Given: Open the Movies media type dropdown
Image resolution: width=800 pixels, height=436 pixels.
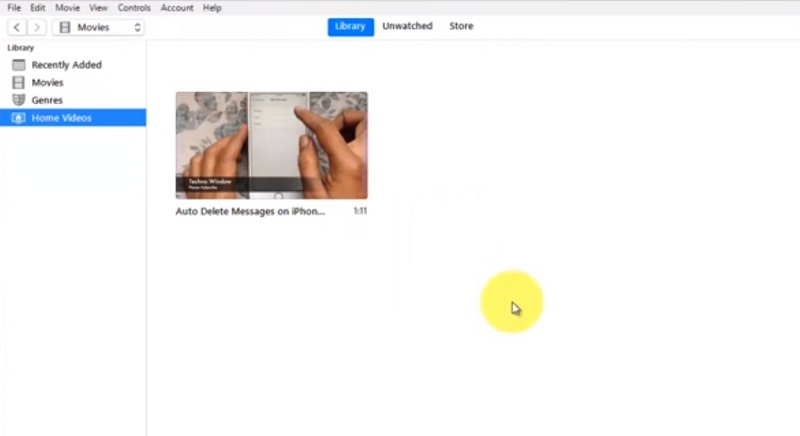Looking at the screenshot, I should tap(98, 28).
